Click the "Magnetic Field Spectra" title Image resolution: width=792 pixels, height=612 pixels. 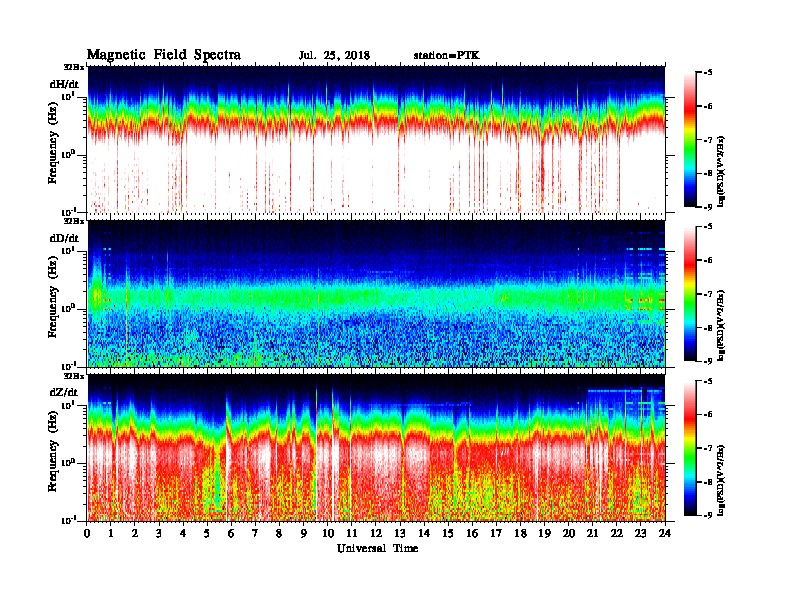pos(164,55)
